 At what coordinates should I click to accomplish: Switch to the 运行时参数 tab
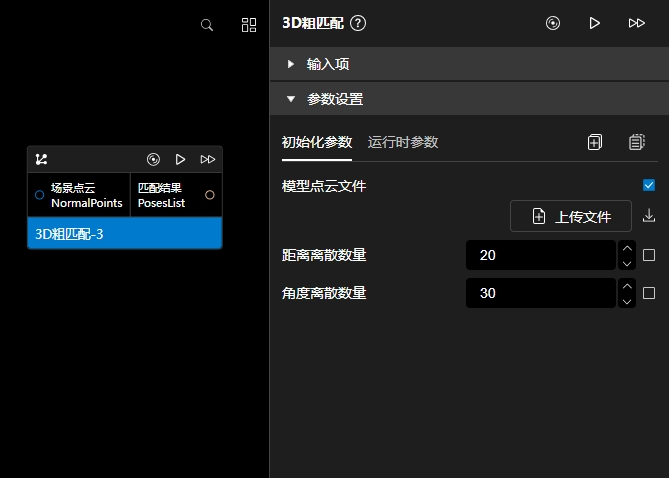click(x=403, y=142)
